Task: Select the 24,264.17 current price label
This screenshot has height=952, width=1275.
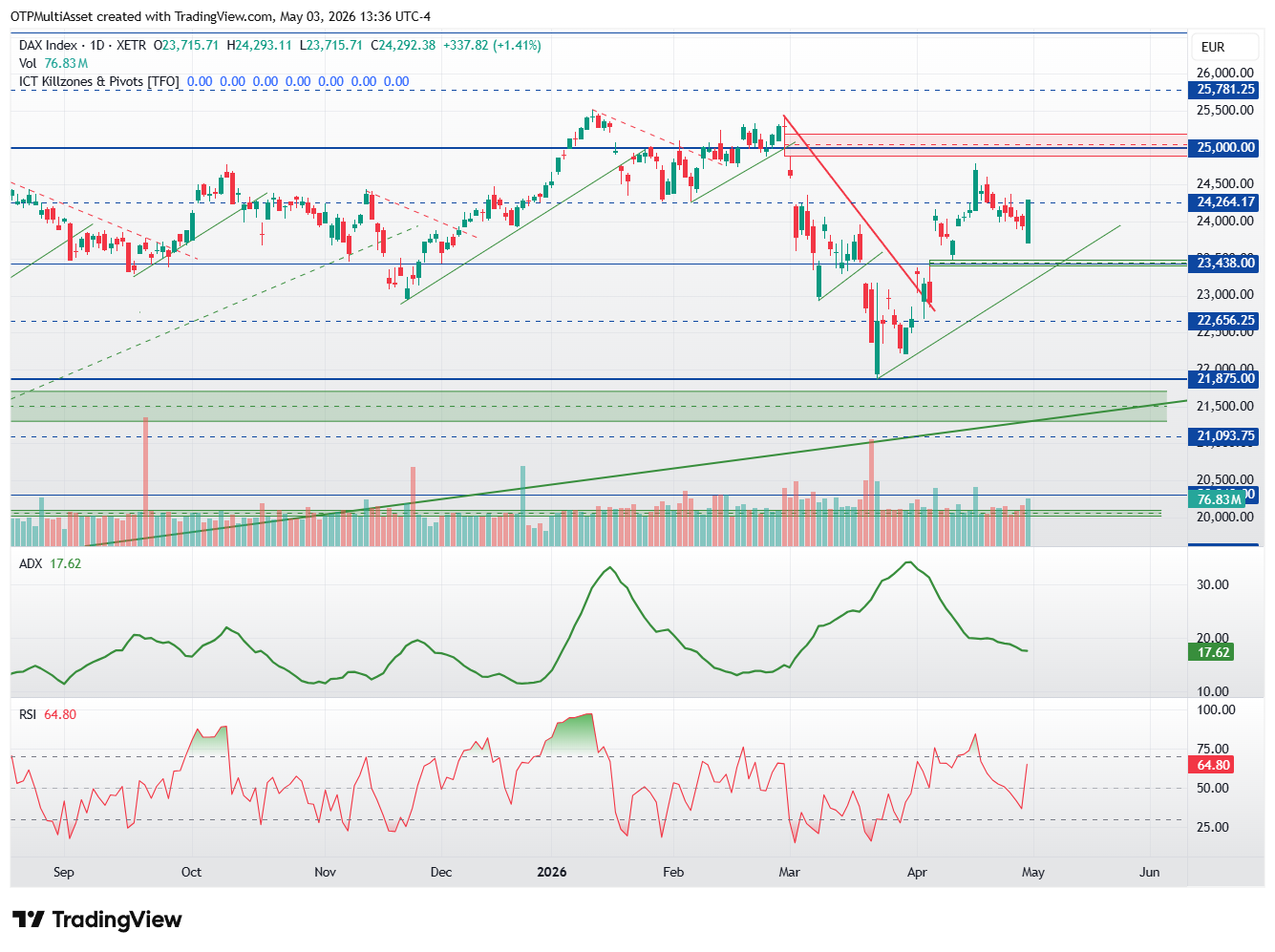Action: click(x=1226, y=202)
